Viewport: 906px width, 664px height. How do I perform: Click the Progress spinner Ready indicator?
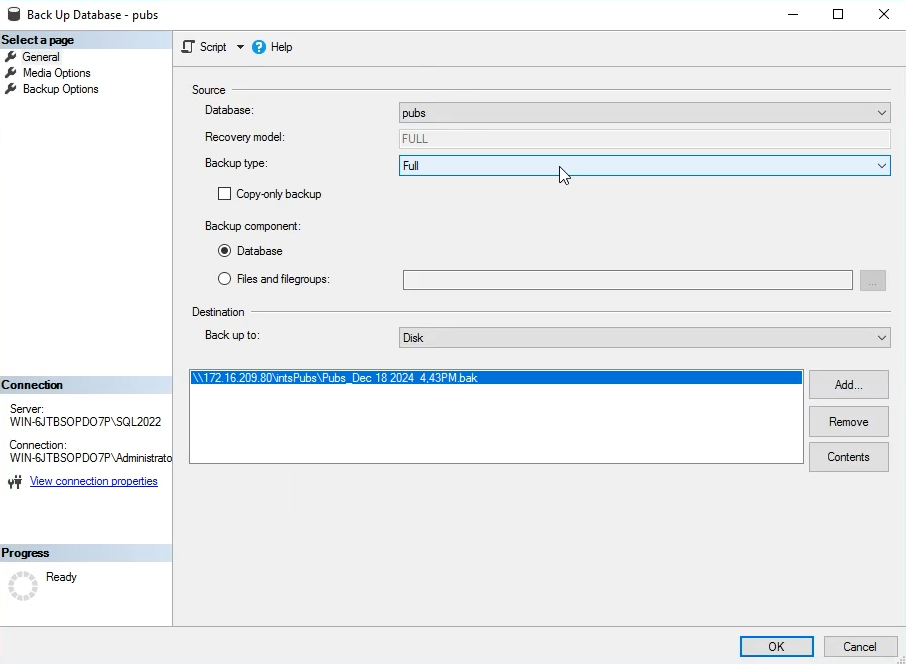23,586
